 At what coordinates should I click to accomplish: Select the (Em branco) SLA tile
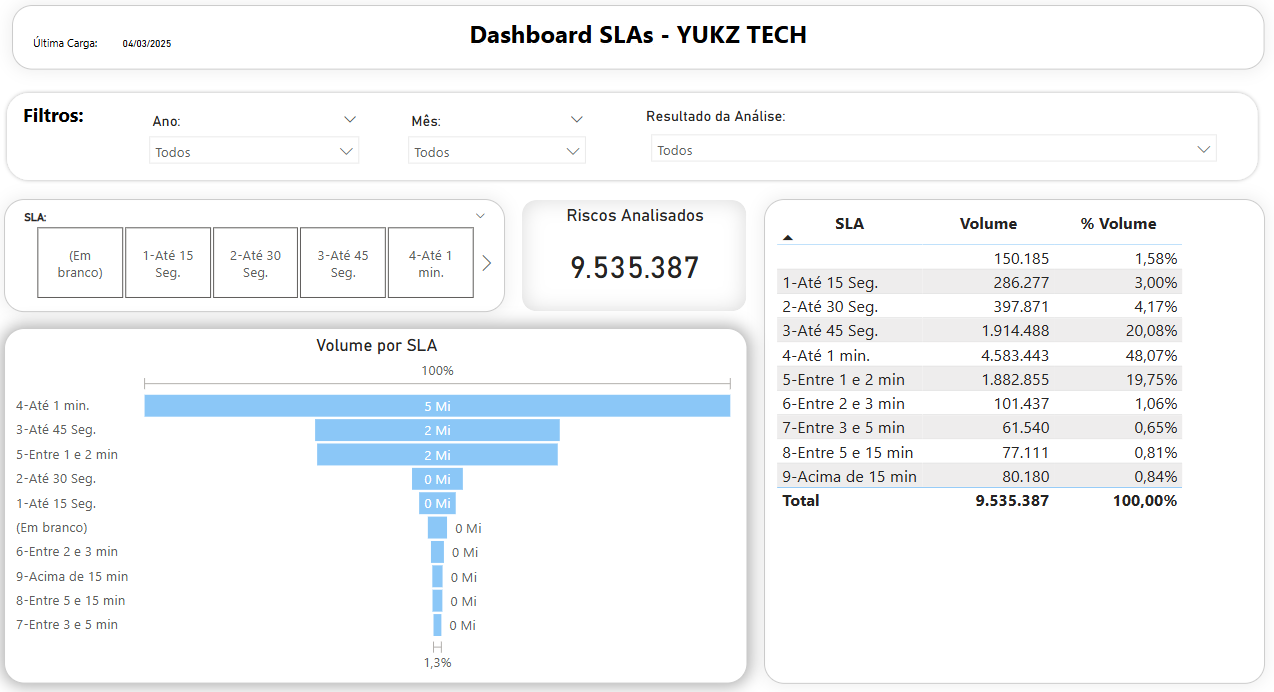pos(80,263)
